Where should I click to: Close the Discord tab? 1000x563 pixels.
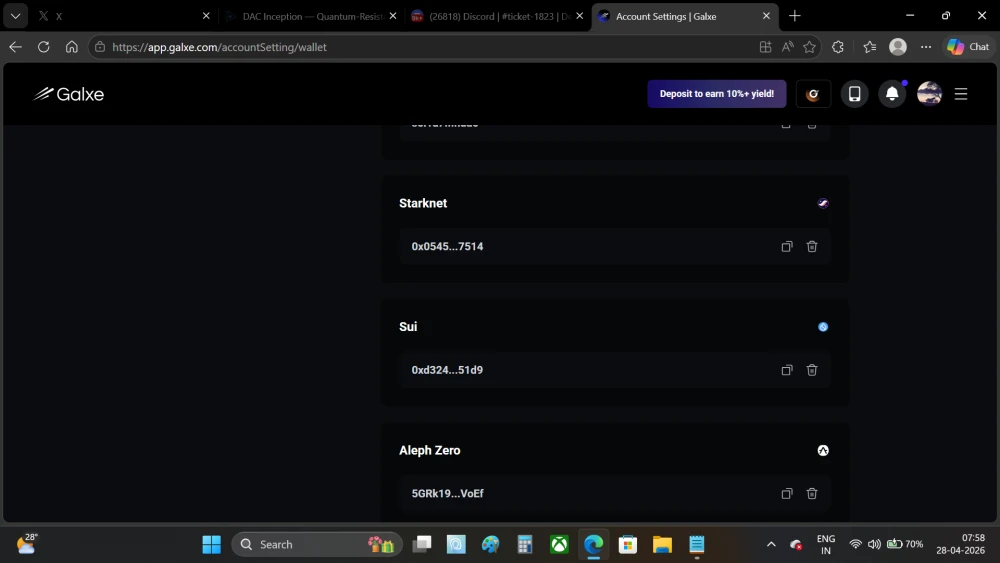coord(580,16)
